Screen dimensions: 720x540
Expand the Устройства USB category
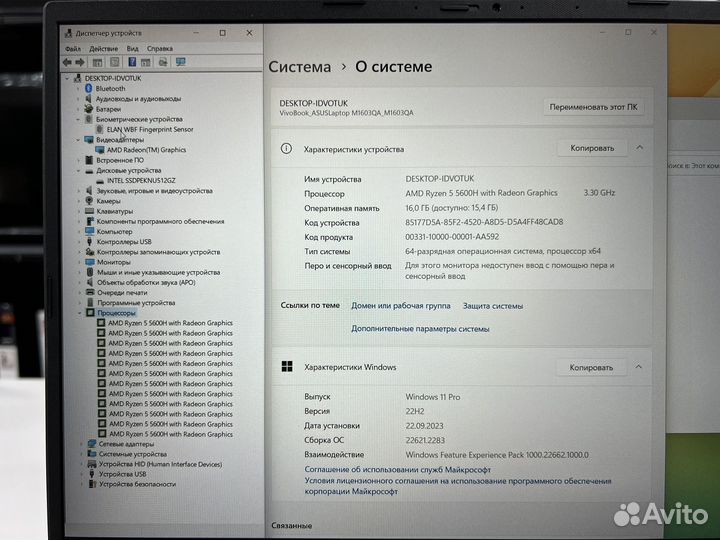[82, 474]
